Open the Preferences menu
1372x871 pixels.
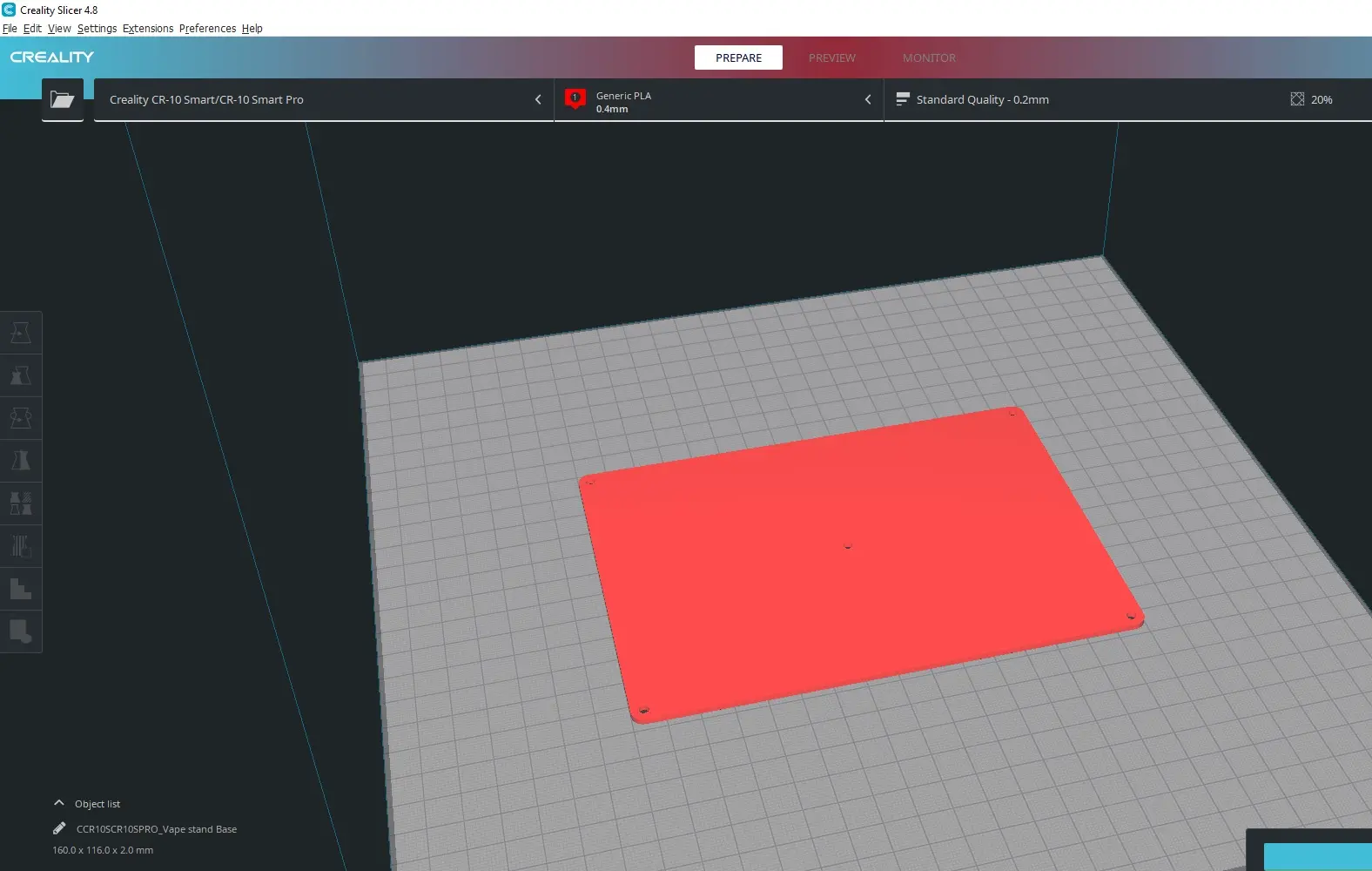(x=207, y=28)
